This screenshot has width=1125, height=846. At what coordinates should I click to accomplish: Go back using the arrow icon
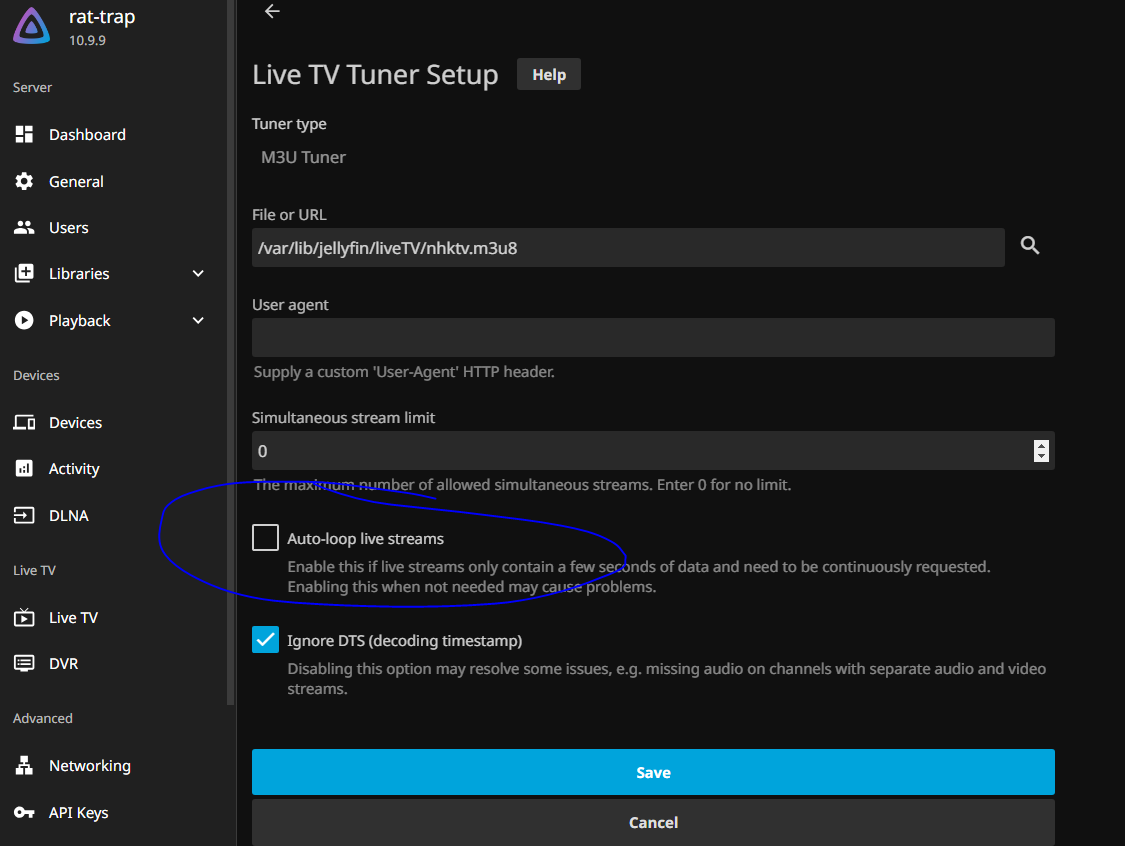click(272, 11)
